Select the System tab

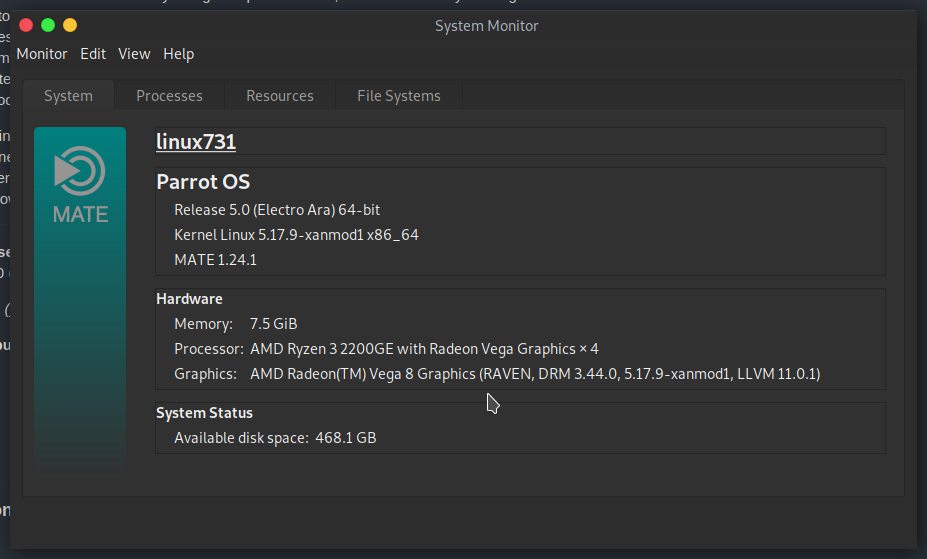tap(69, 96)
